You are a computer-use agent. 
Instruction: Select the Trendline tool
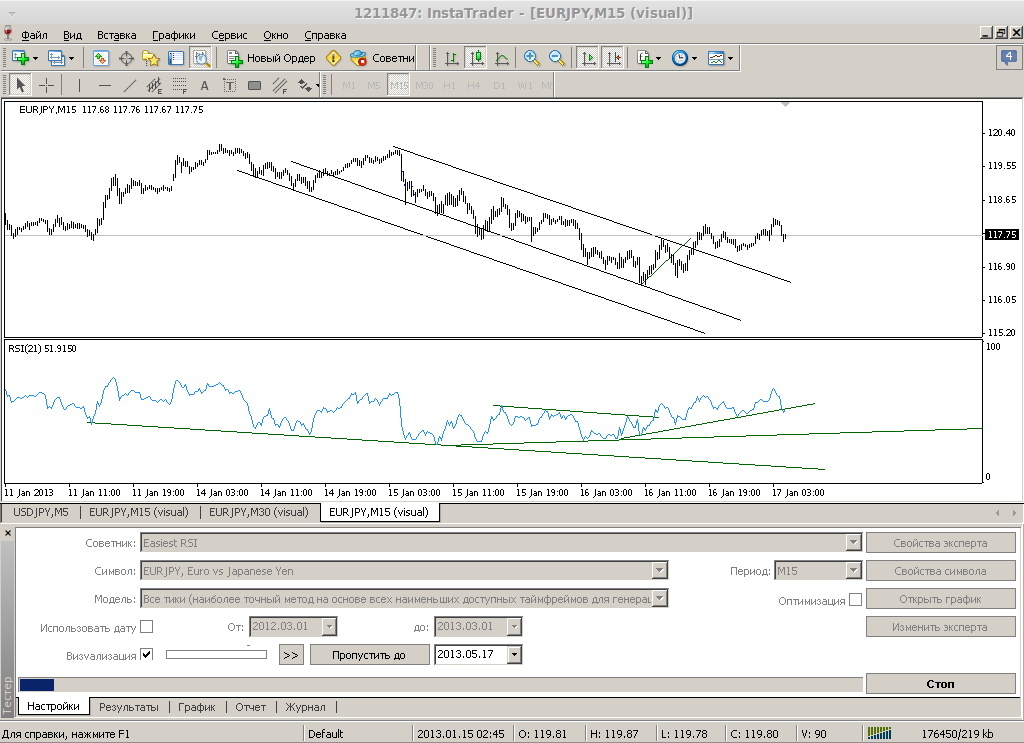[129, 85]
